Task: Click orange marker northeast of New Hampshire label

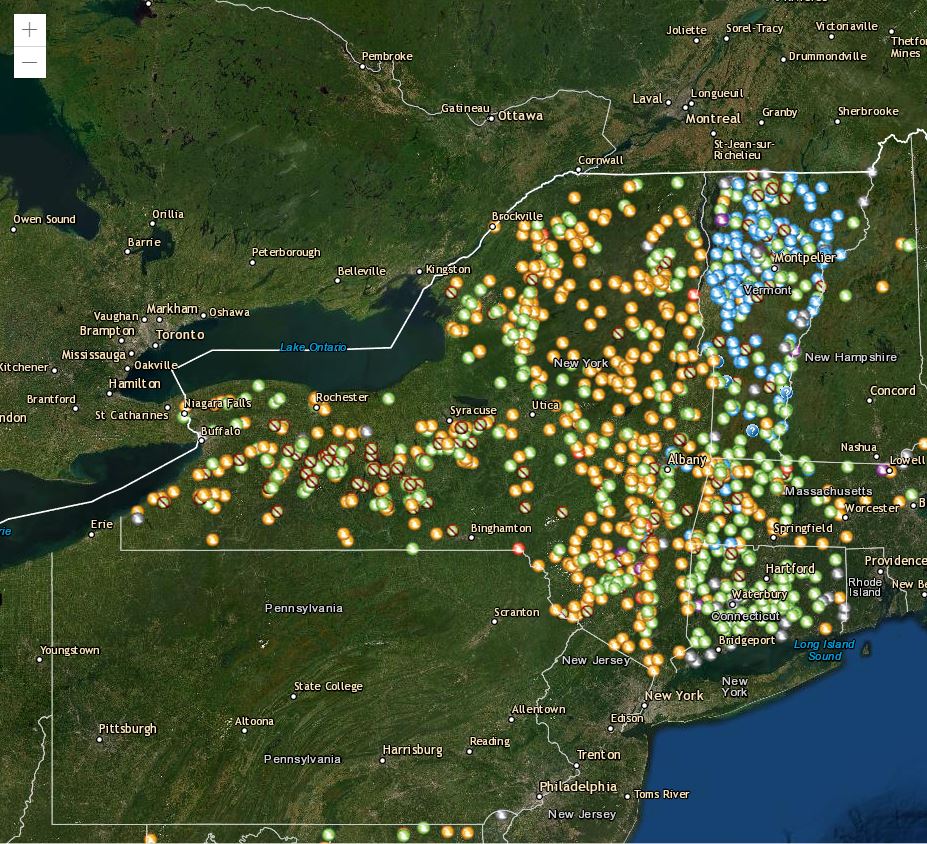Action: 882,287
